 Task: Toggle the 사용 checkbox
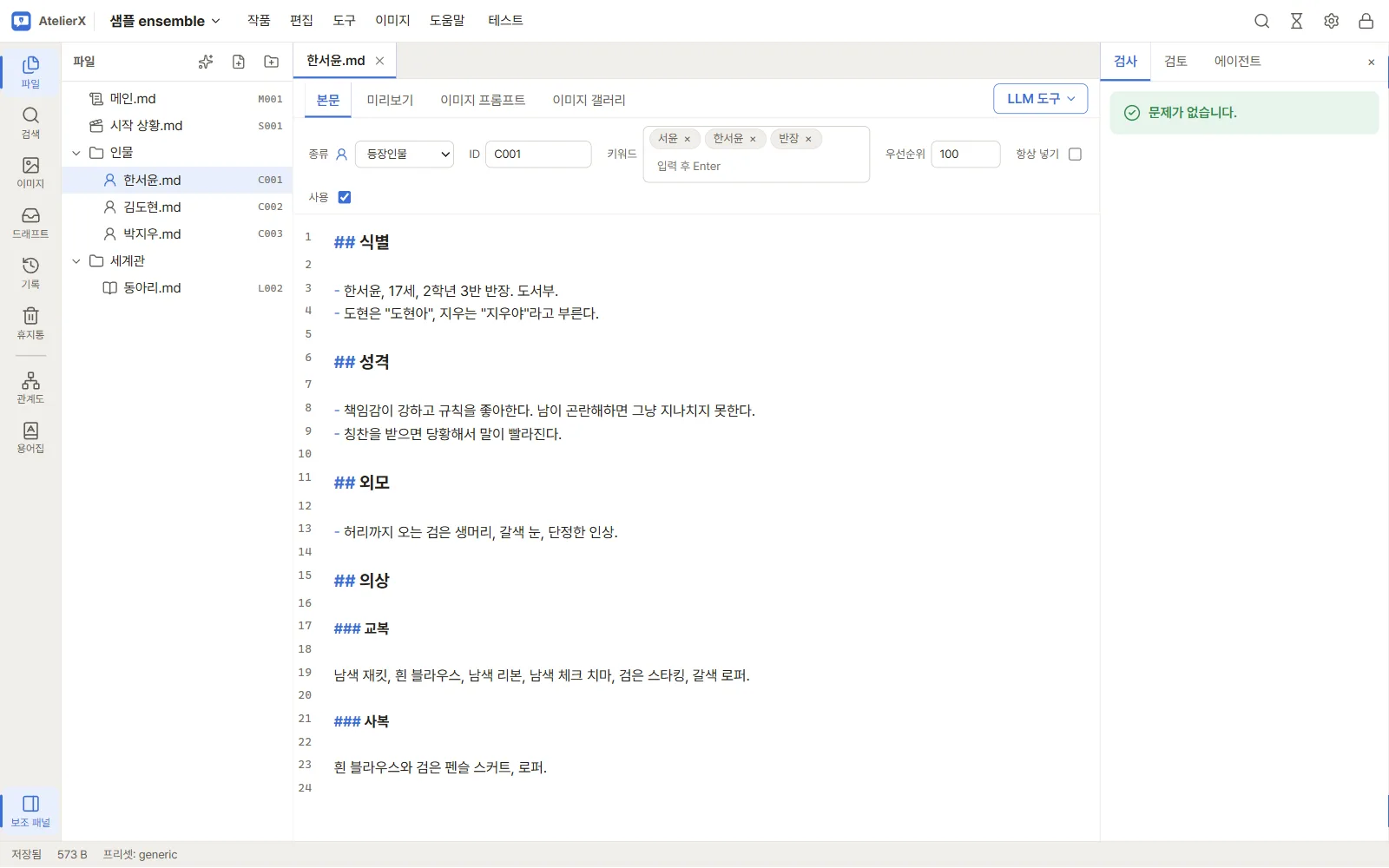click(345, 197)
